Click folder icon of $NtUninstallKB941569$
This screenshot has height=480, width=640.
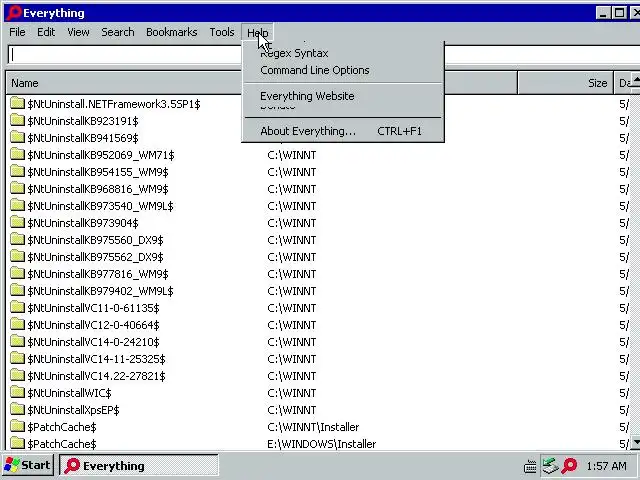coord(18,138)
